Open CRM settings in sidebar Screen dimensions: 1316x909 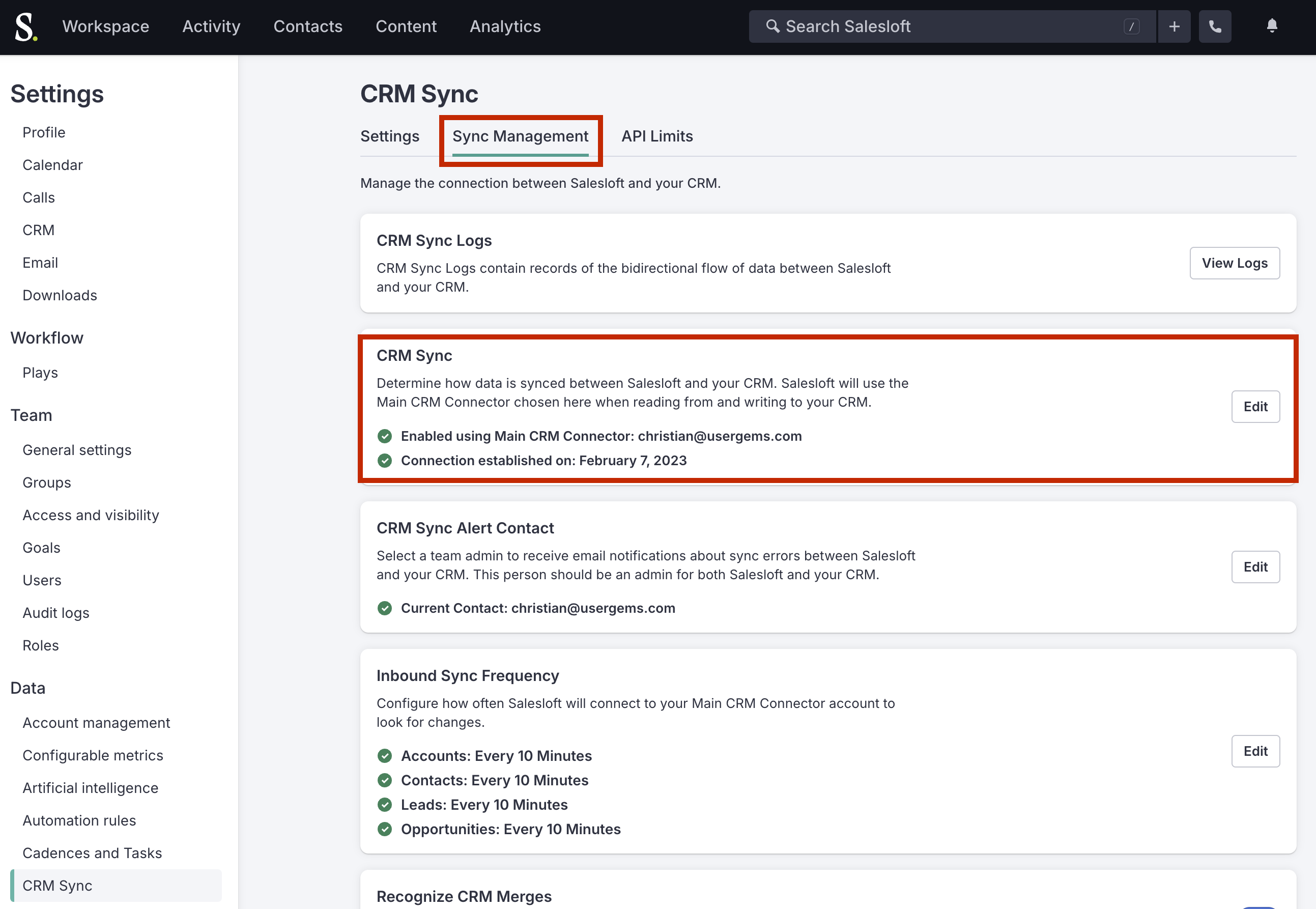coord(38,230)
